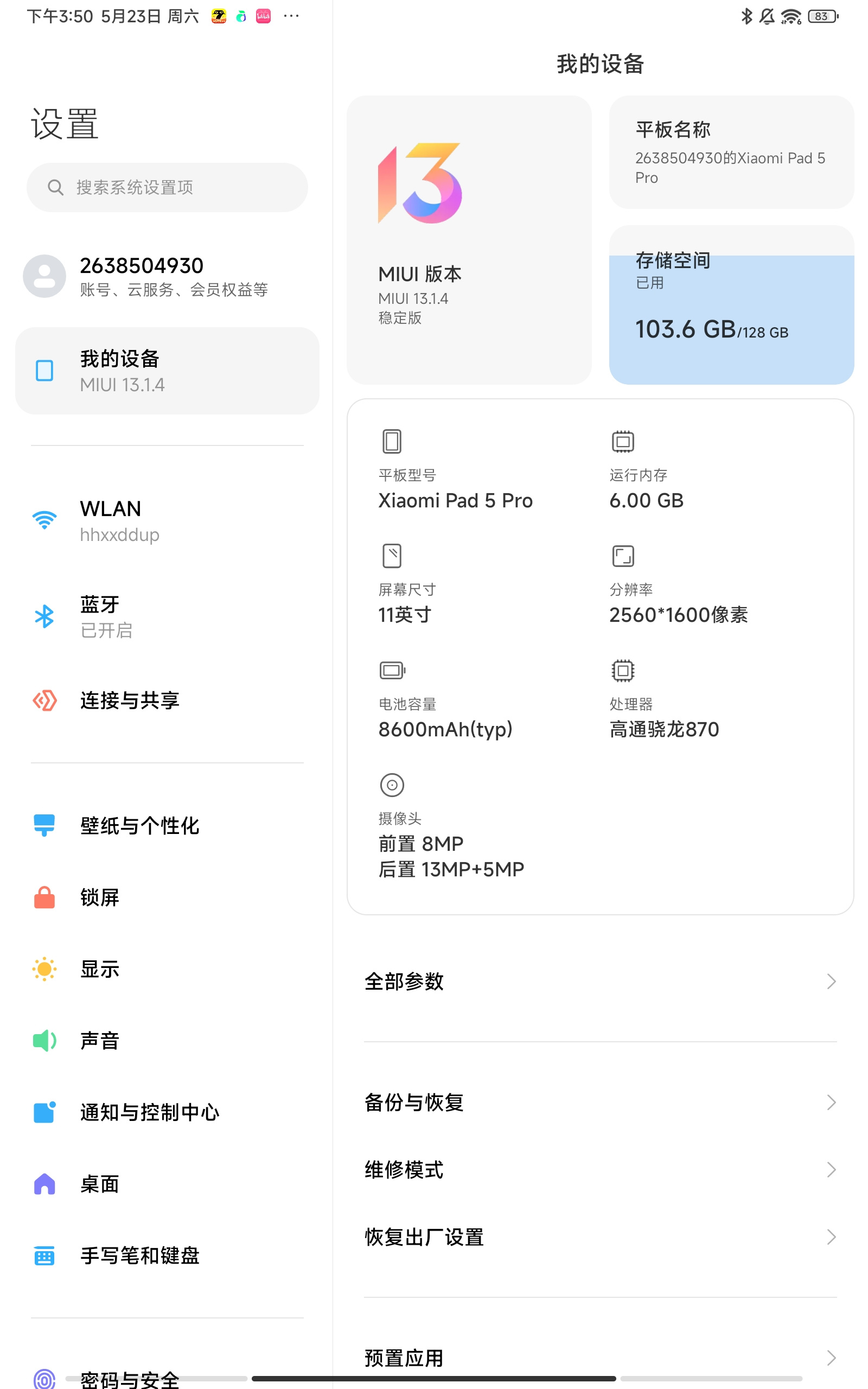Tap the Bluetooth icon beside 蓝牙

(x=44, y=616)
